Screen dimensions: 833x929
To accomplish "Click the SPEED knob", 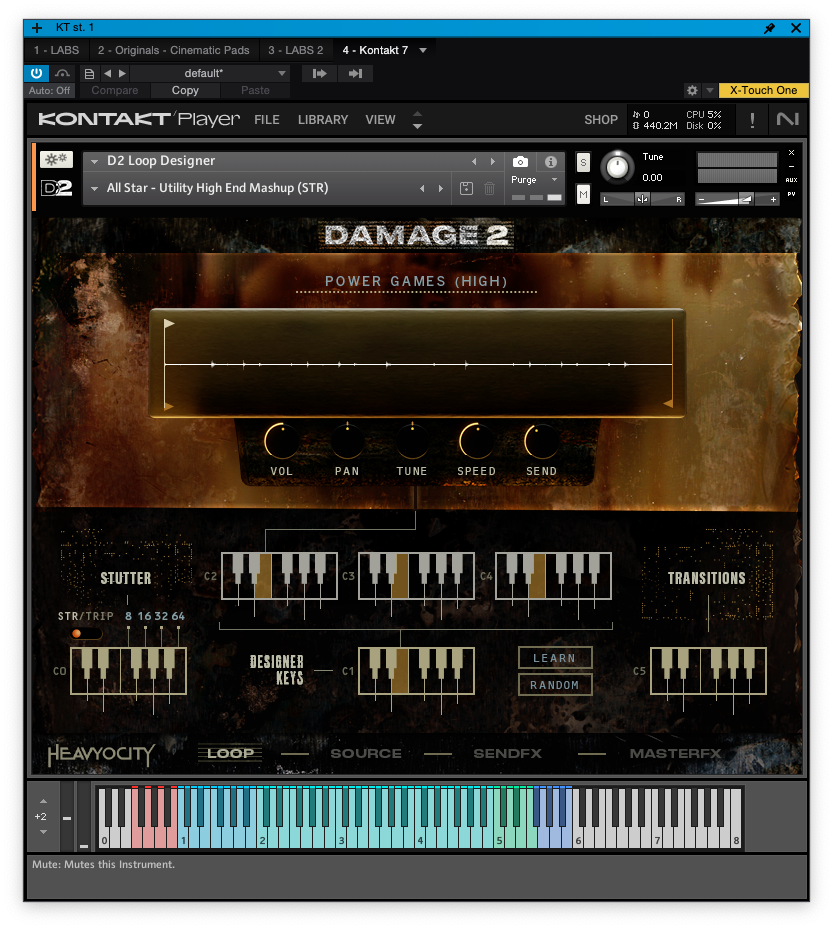I will point(476,441).
